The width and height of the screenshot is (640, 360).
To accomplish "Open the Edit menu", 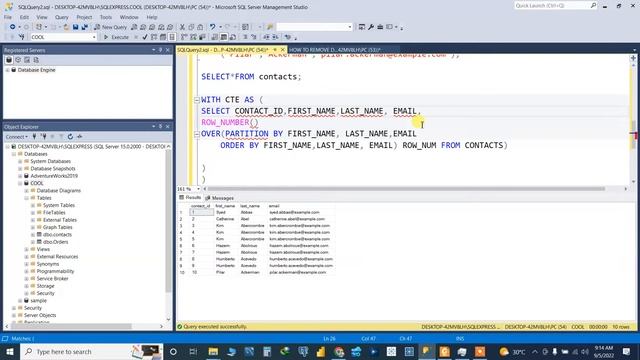I will coord(24,17).
